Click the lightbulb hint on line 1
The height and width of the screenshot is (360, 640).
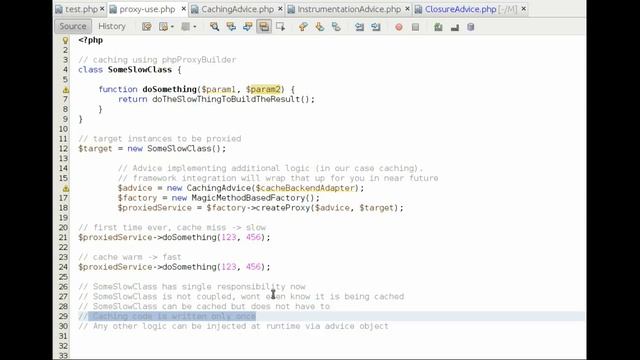(65, 40)
